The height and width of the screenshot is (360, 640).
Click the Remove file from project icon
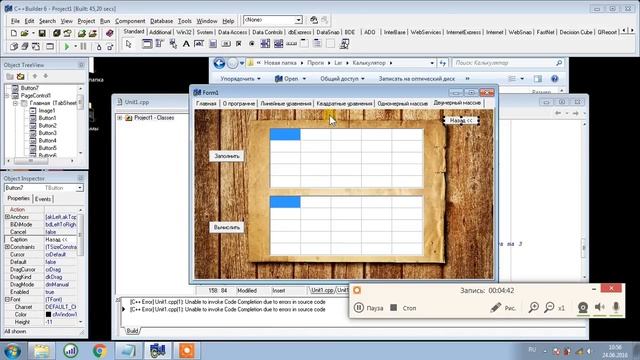point(93,33)
